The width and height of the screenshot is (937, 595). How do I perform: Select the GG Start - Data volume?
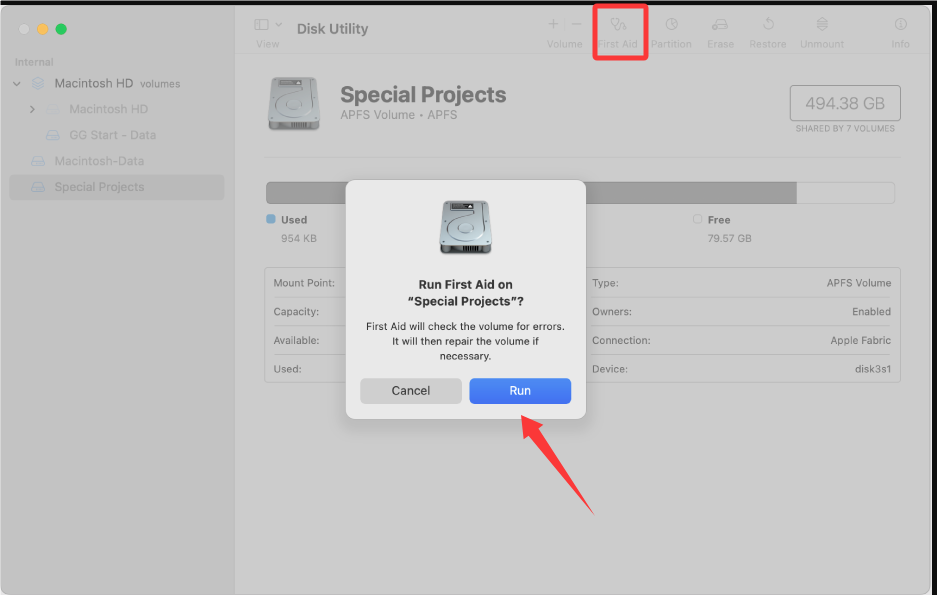(x=117, y=136)
